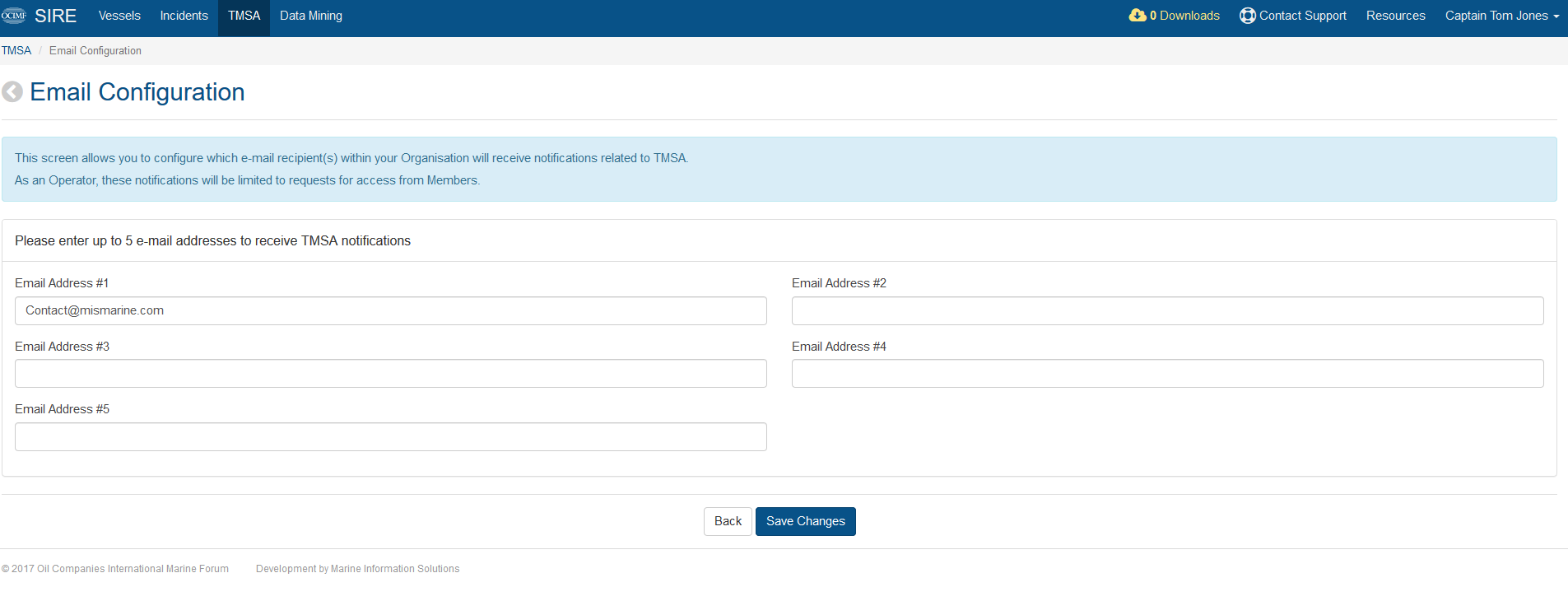Click the SIRE brand link
The height and width of the screenshot is (615, 1568).
55,16
